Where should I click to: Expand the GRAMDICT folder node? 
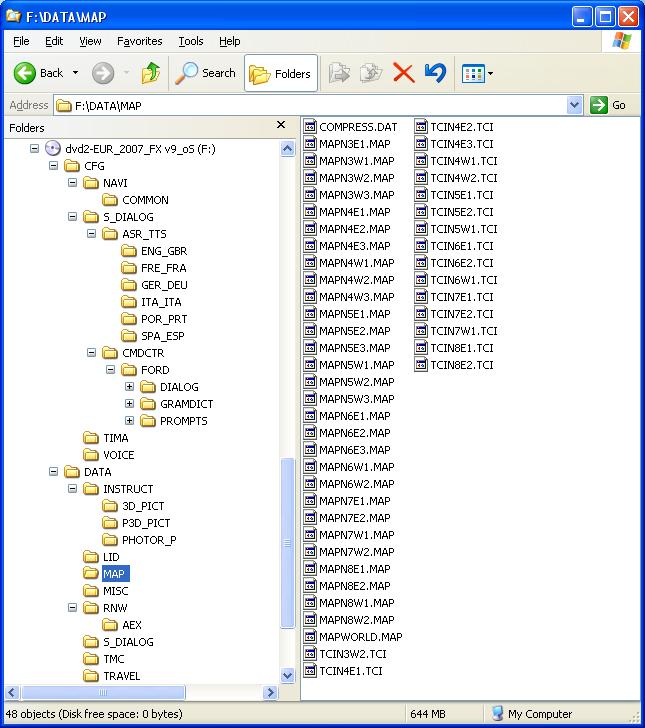pyautogui.click(x=130, y=404)
